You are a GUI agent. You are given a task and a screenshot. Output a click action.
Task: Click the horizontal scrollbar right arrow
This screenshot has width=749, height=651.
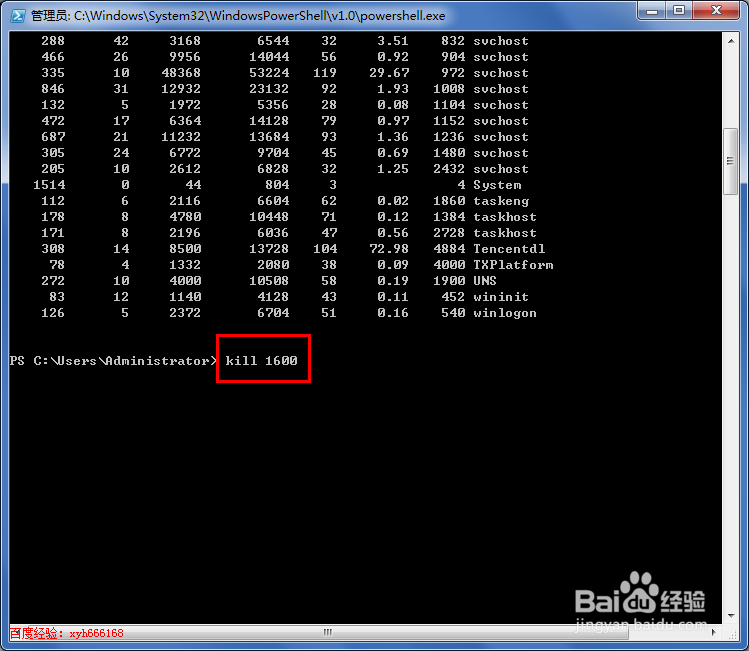[x=714, y=632]
